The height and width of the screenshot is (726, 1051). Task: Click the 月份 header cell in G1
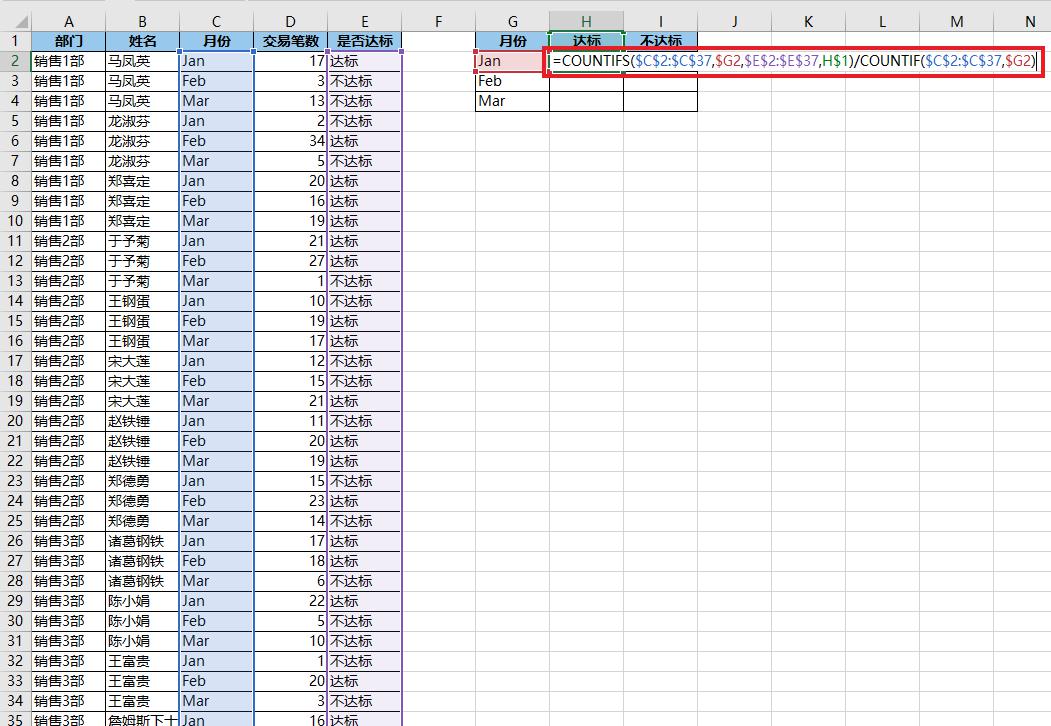pos(513,41)
